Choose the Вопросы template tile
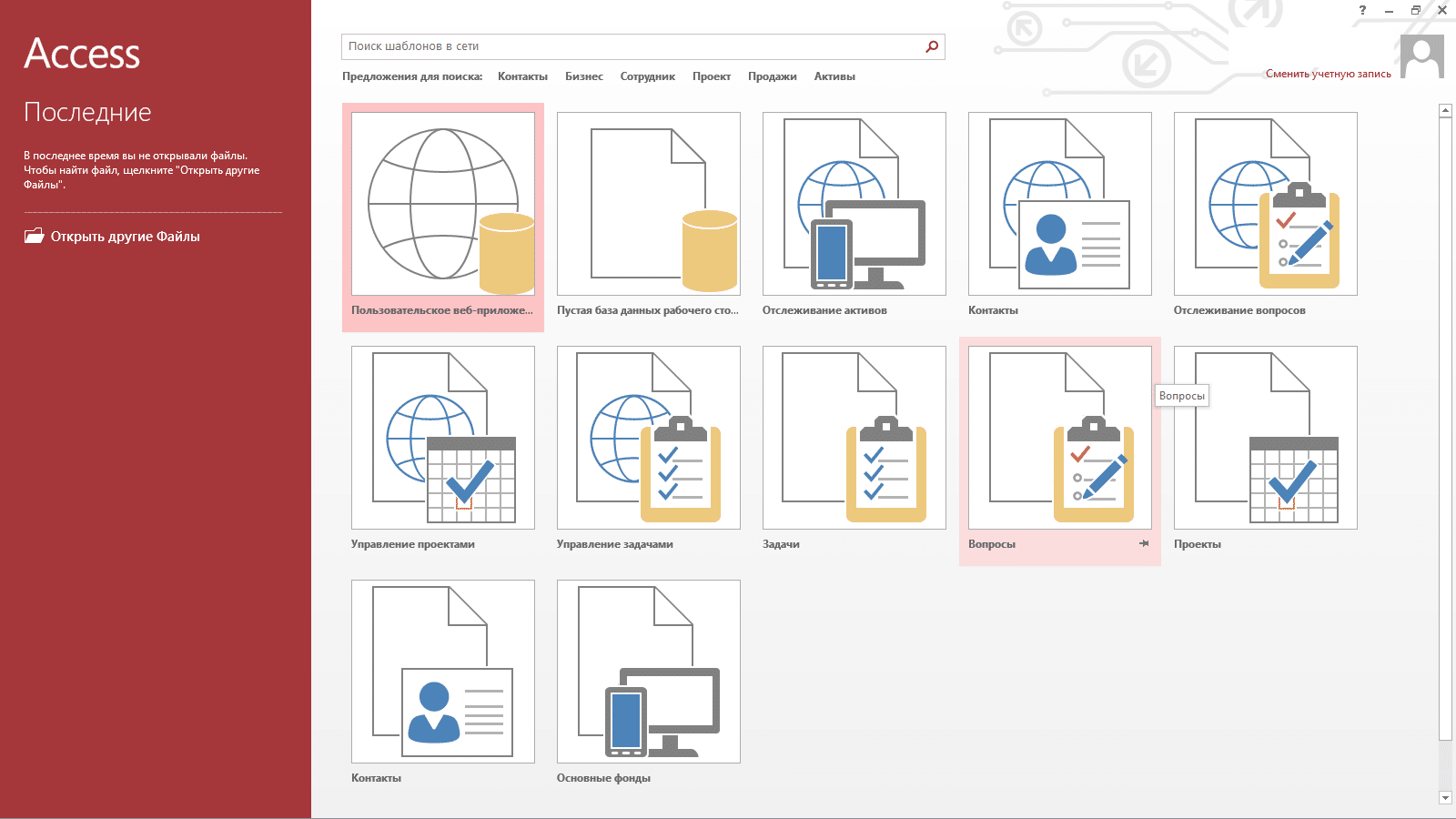Image resolution: width=1456 pixels, height=819 pixels. coord(1060,450)
